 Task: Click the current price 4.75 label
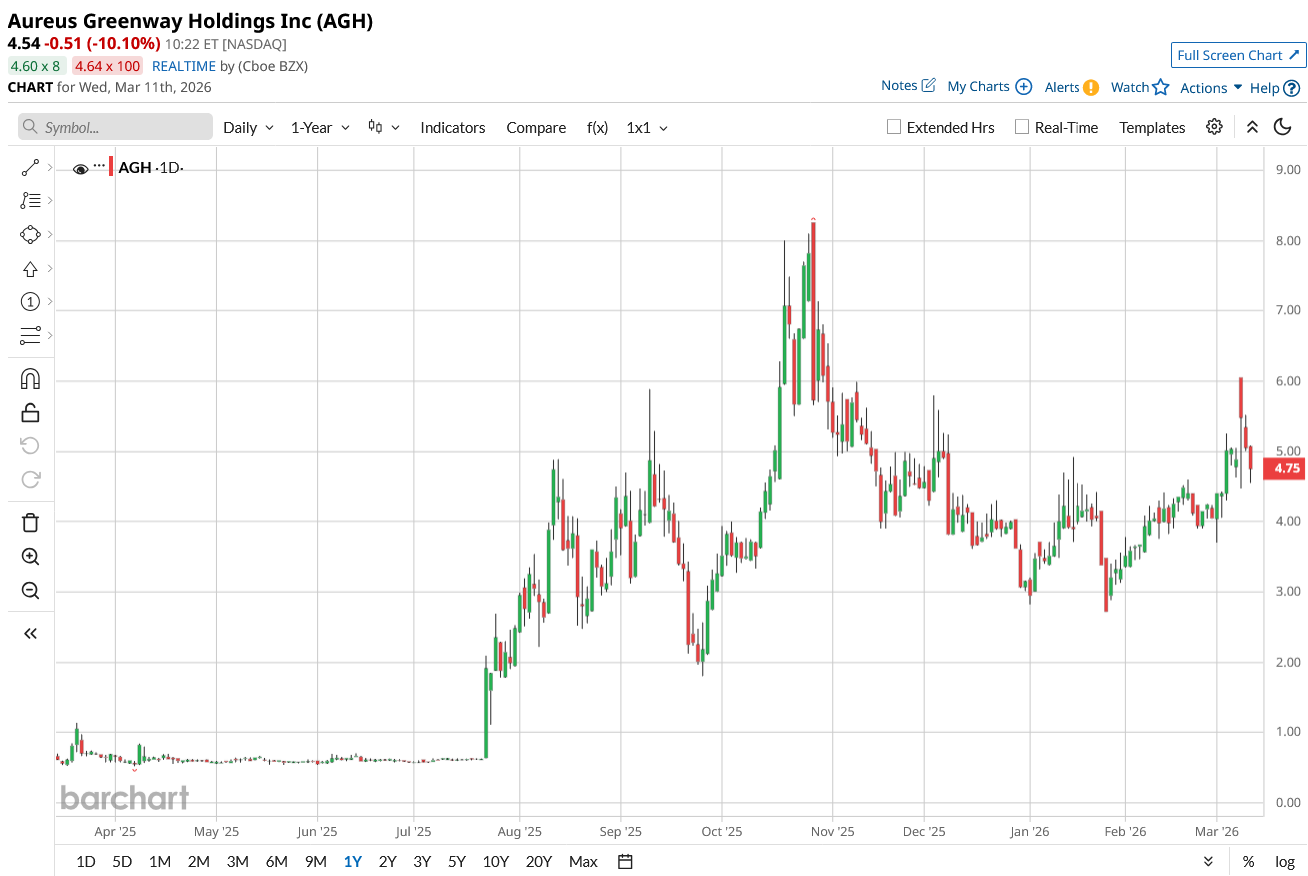[x=1284, y=468]
